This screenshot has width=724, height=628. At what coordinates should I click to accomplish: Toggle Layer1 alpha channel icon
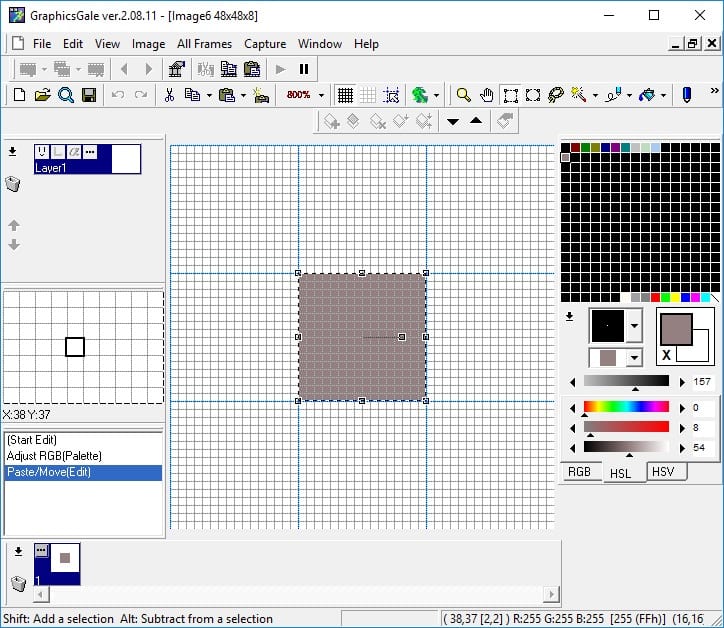point(74,151)
